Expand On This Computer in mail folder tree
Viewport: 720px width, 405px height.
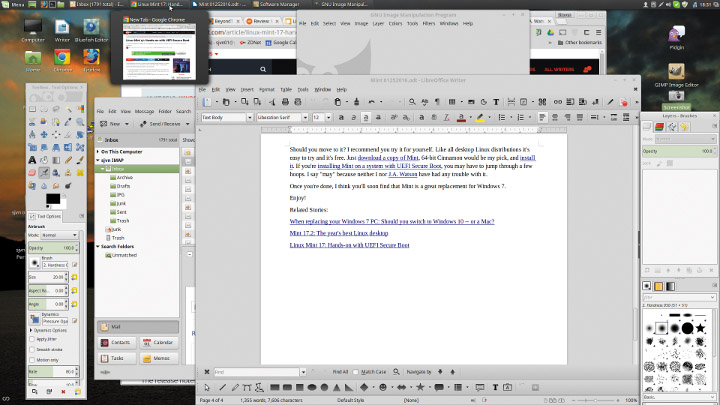tap(98, 152)
